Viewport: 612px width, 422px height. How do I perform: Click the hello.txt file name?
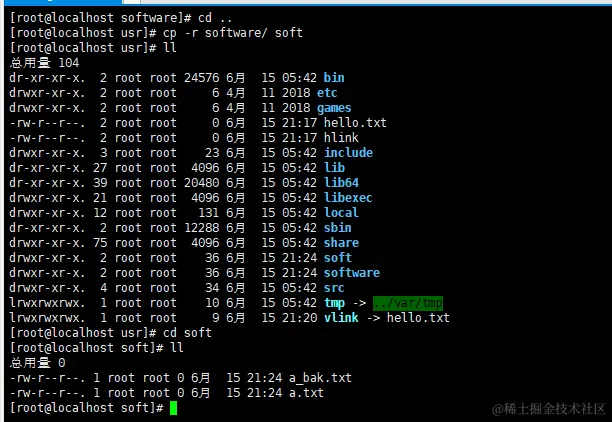[x=355, y=123]
